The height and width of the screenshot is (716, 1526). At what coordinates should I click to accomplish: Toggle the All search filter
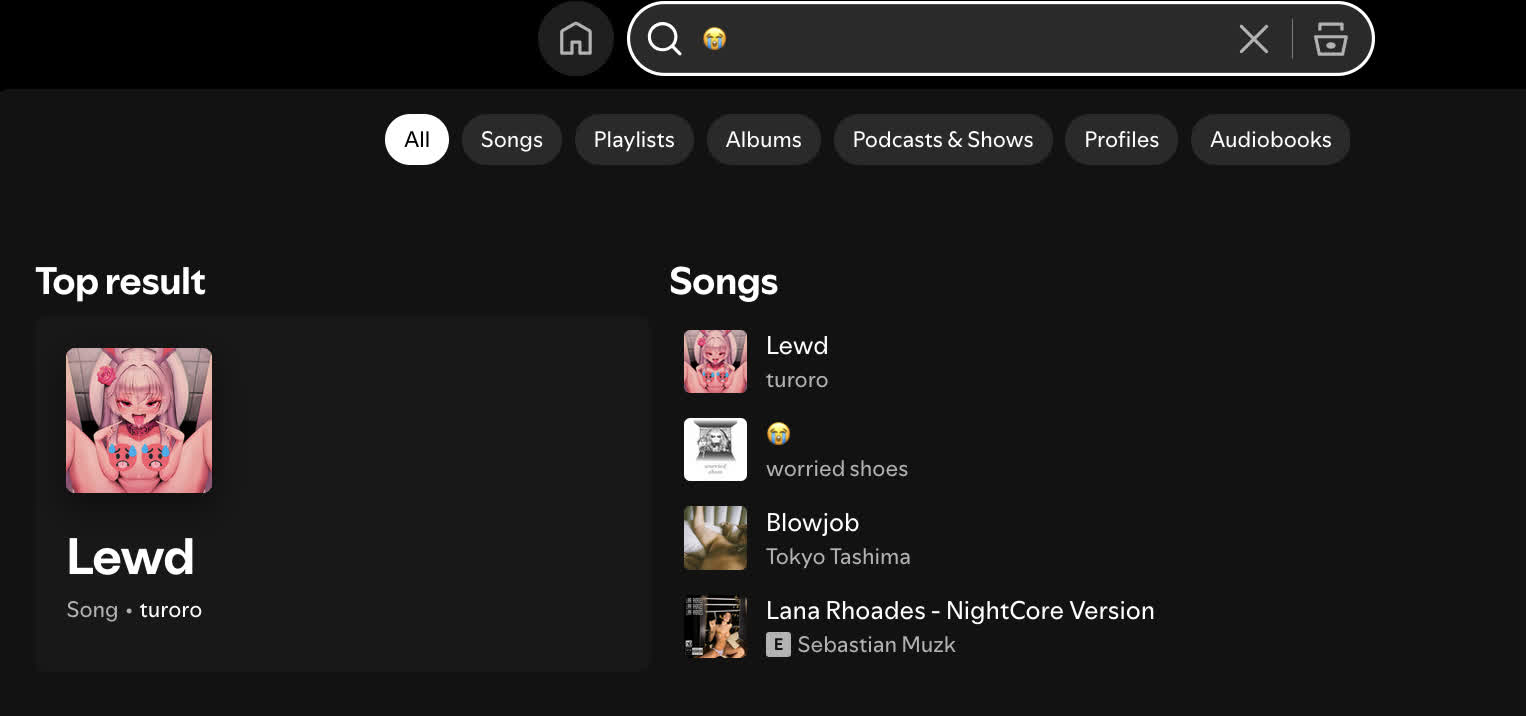coord(417,139)
